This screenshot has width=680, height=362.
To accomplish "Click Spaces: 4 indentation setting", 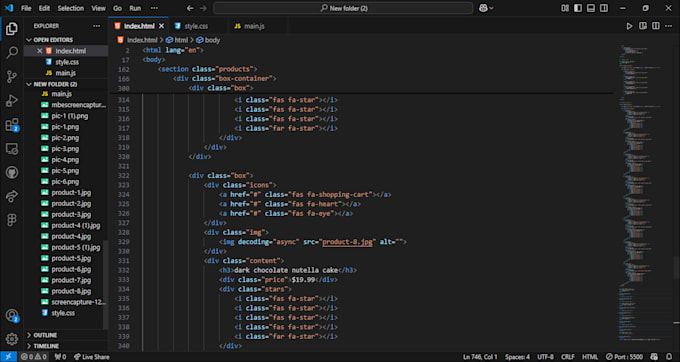I will 517,357.
